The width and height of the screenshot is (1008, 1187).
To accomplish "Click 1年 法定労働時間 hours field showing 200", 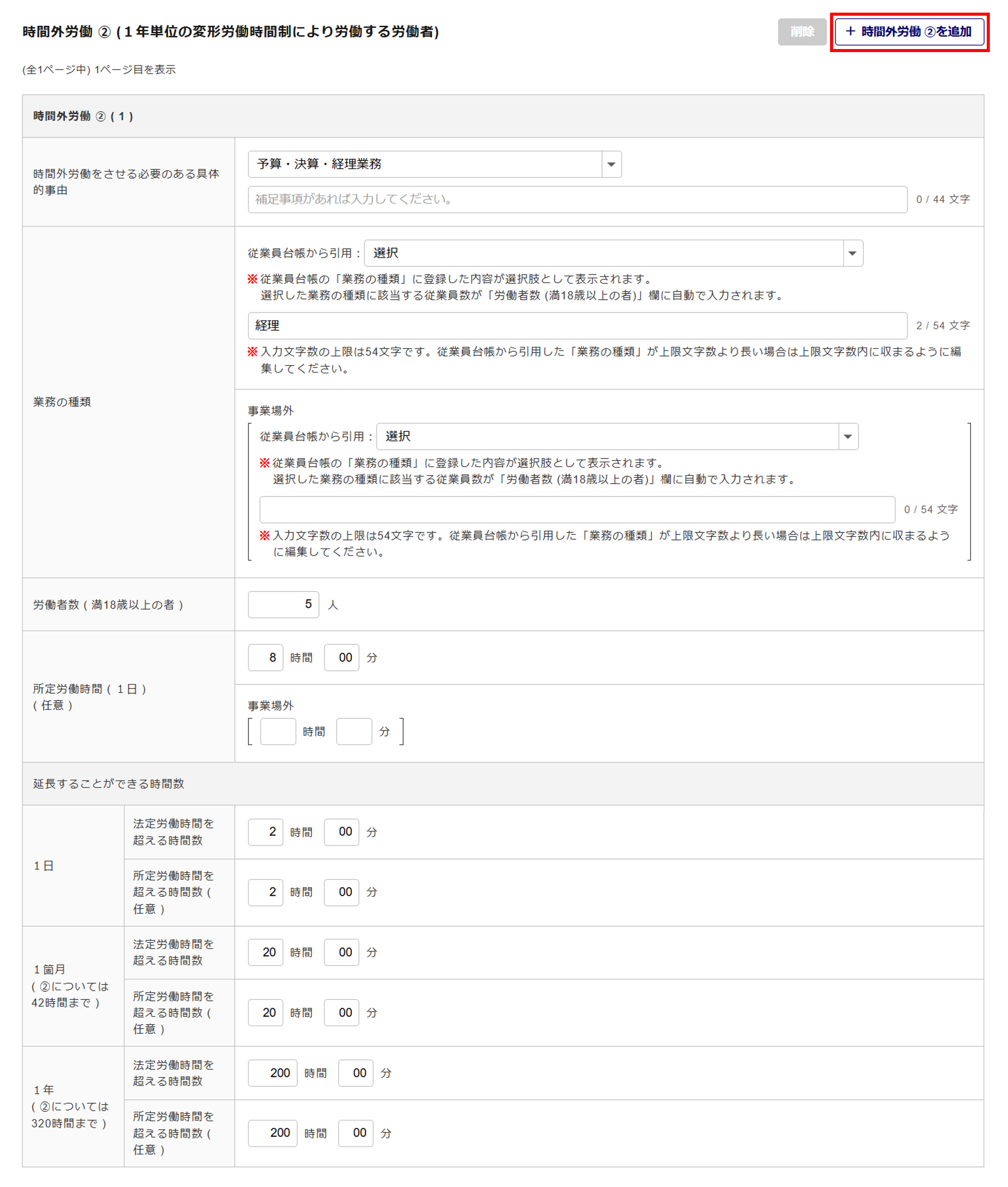I will point(272,1073).
